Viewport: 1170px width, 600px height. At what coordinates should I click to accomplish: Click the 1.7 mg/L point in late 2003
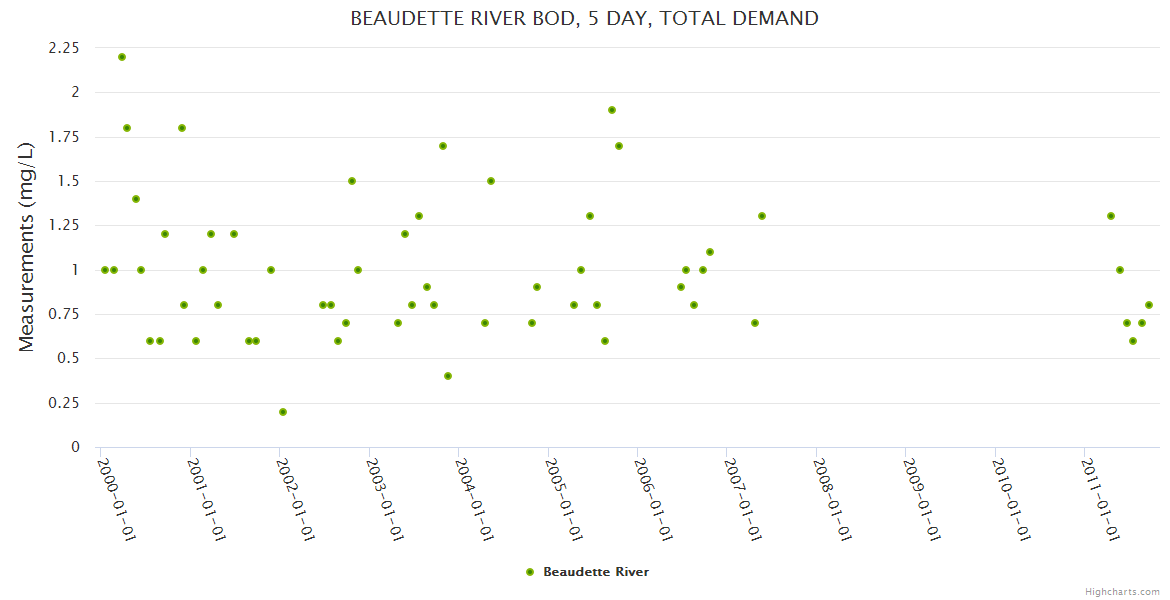443,146
